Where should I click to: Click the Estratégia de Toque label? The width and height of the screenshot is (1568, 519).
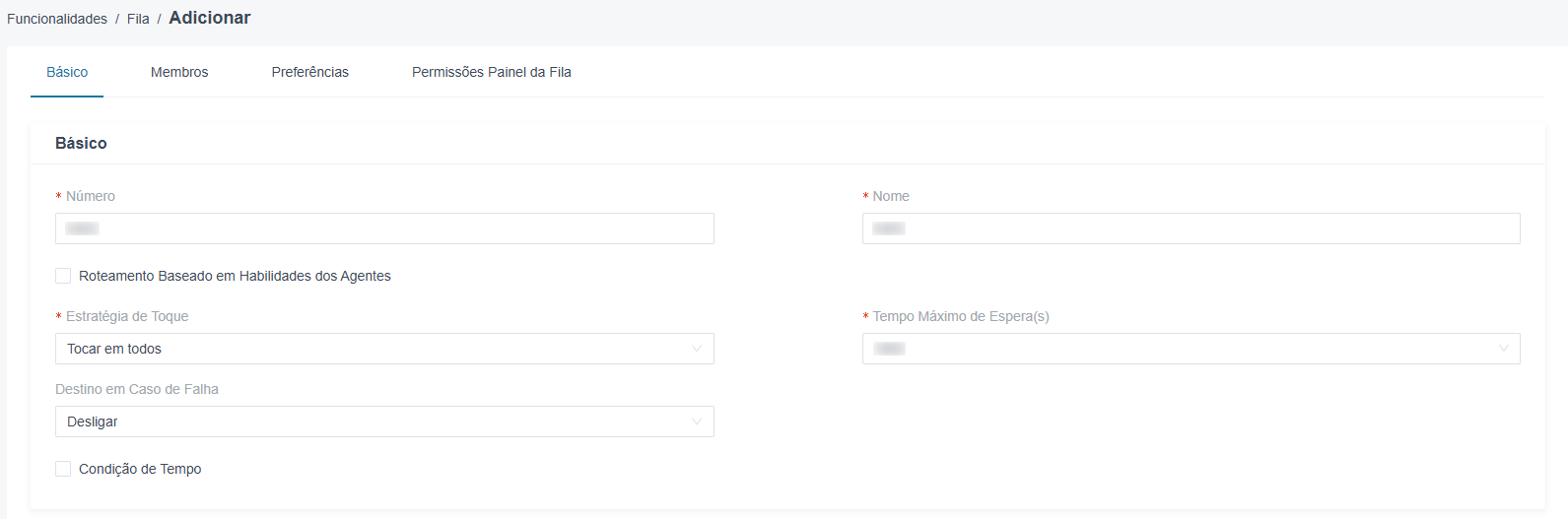(127, 316)
